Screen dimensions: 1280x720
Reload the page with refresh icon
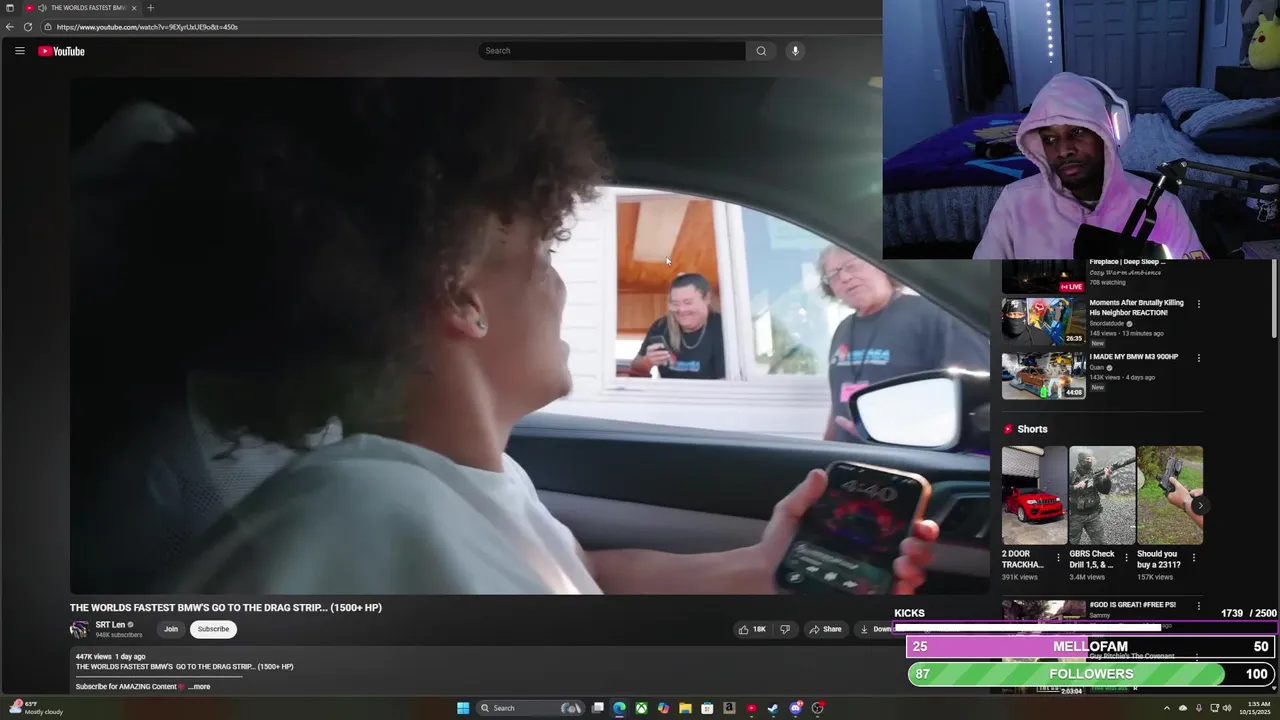pyautogui.click(x=28, y=27)
